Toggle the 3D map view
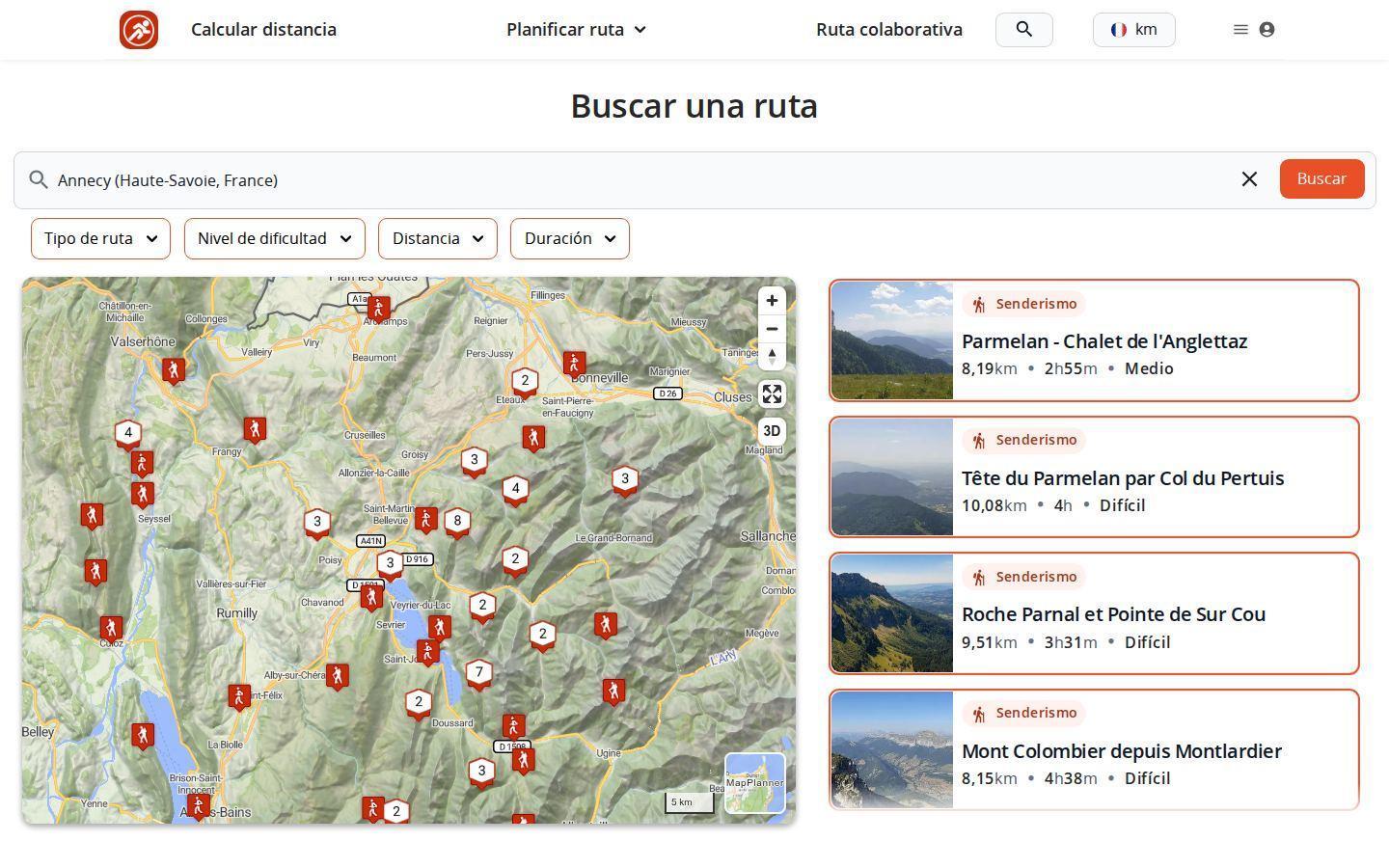Image resolution: width=1389 pixels, height=868 pixels. [772, 431]
